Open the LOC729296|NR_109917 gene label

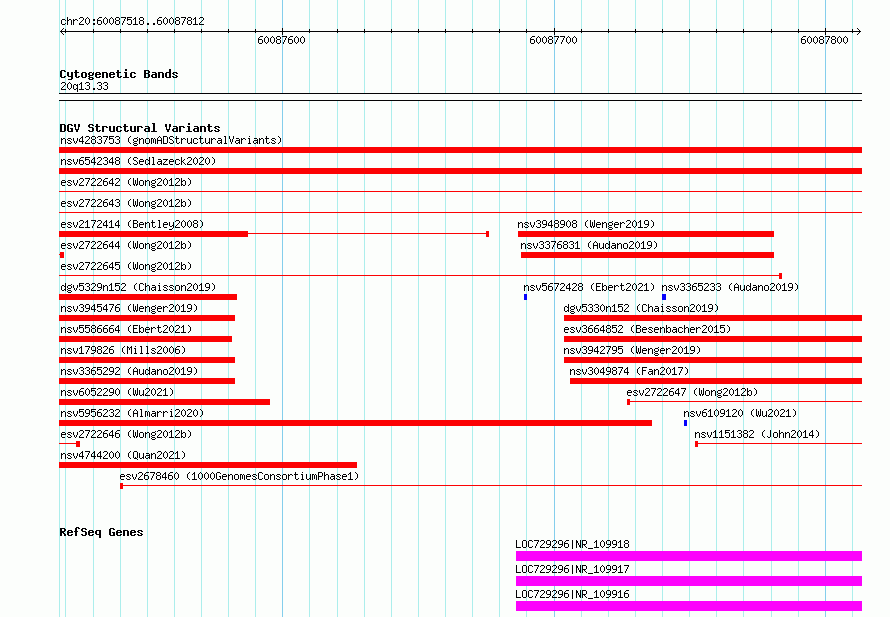(573, 569)
